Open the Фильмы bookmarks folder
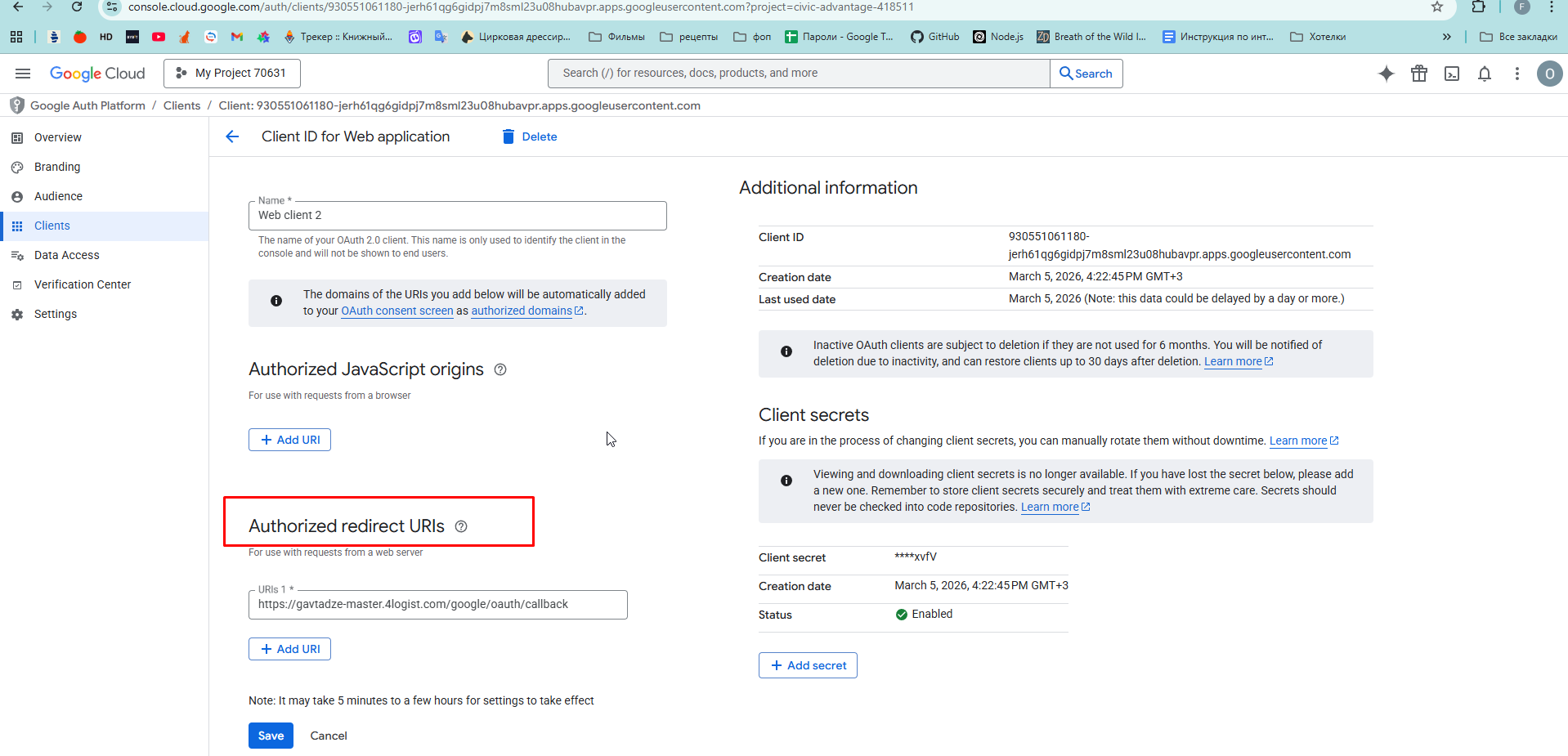The width and height of the screenshot is (1568, 756). (616, 37)
